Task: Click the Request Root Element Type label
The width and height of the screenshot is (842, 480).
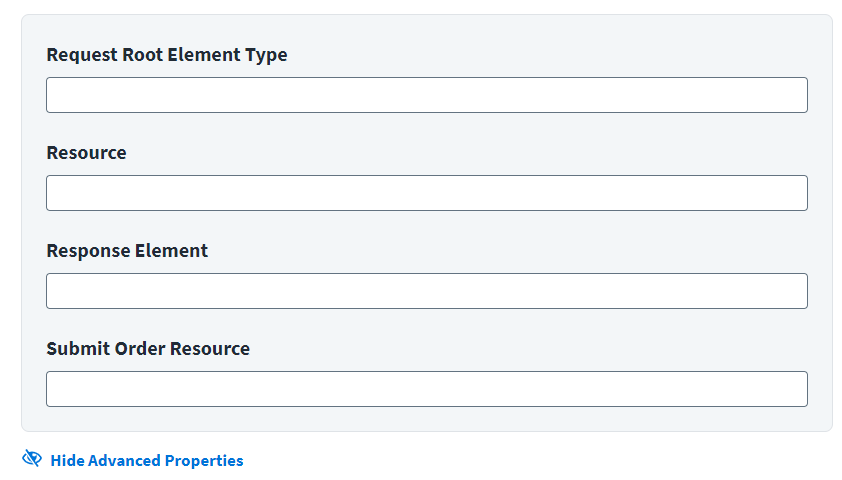Action: point(167,55)
